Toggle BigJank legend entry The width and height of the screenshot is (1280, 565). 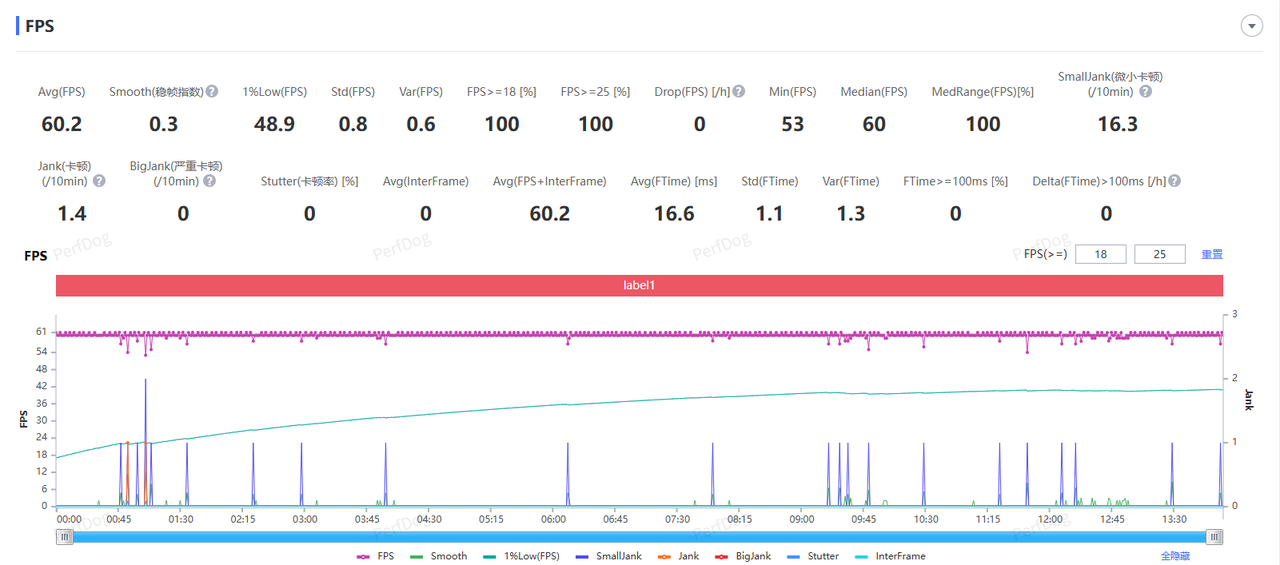point(742,556)
